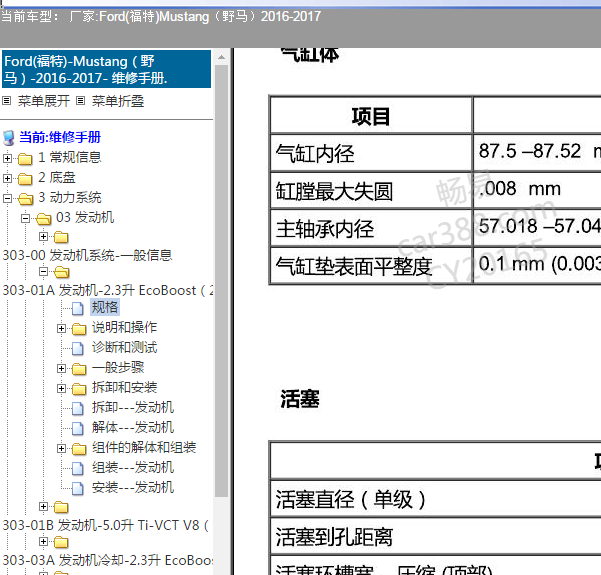This screenshot has width=601, height=575.
Task: Click the 菜单折叠 link
Action: click(x=118, y=101)
